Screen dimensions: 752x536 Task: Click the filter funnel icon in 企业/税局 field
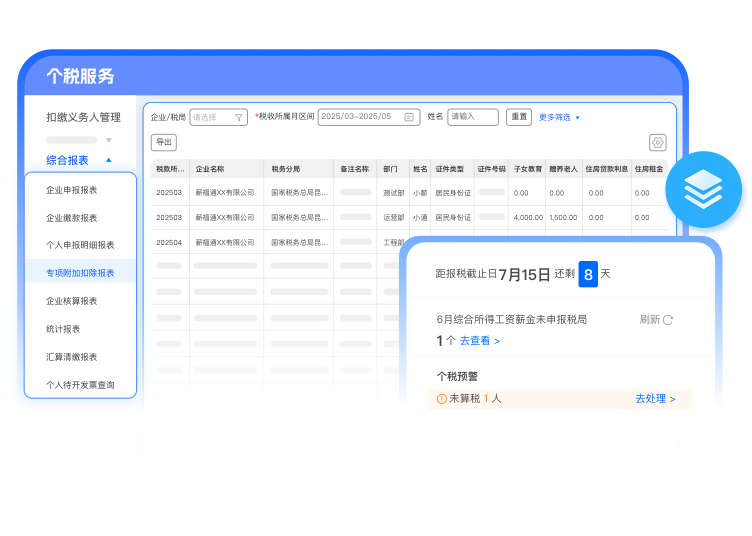(239, 117)
